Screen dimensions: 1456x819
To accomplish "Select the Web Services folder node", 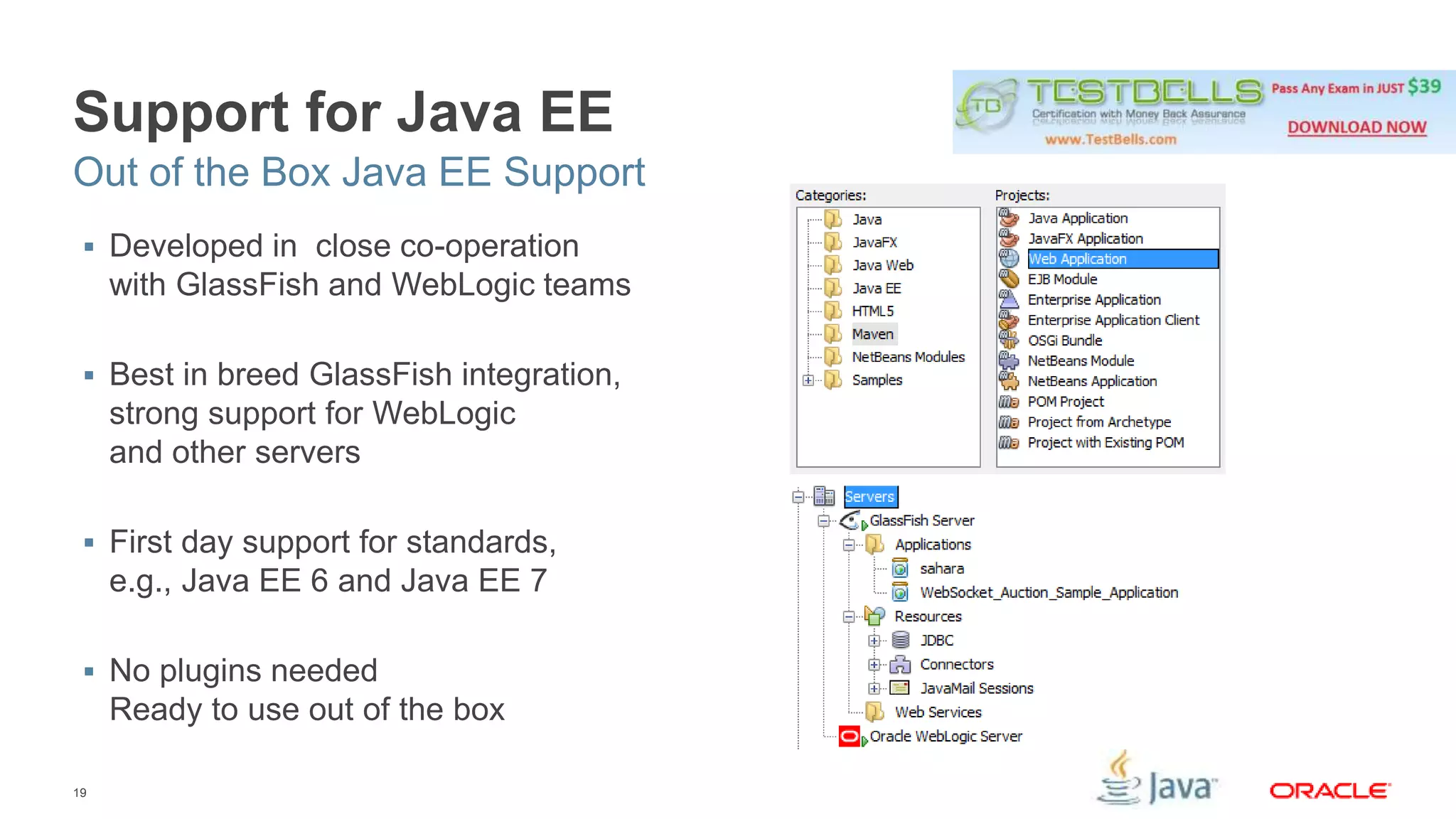I will [x=938, y=712].
